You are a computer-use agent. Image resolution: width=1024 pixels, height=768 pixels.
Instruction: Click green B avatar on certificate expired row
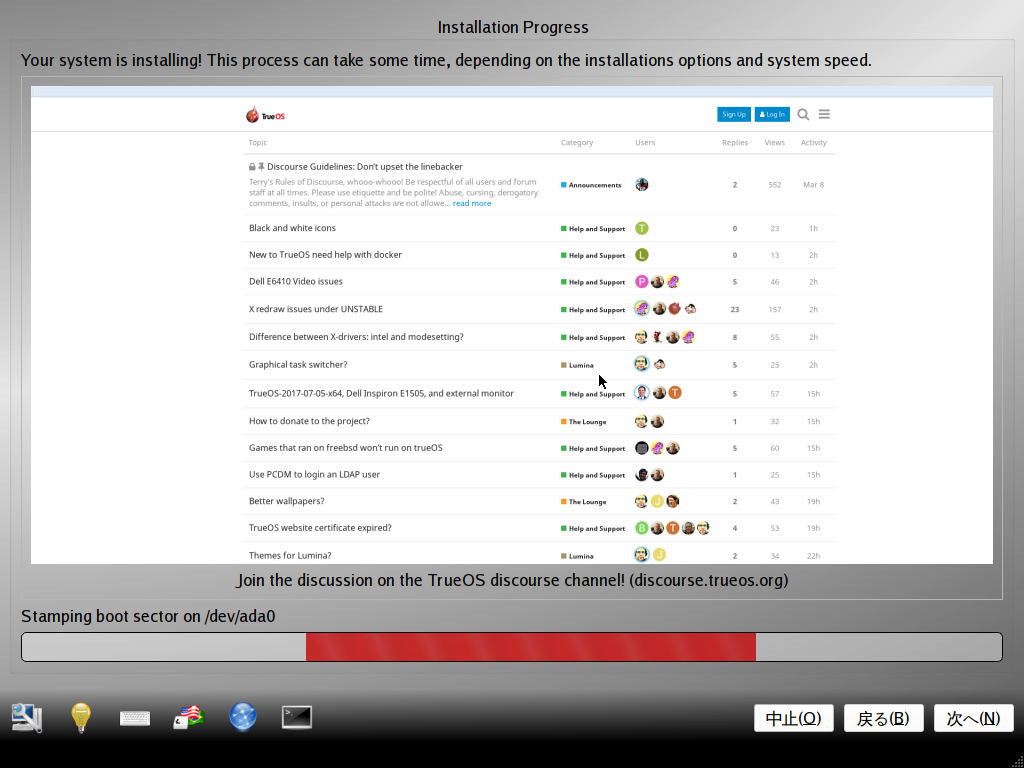(642, 528)
